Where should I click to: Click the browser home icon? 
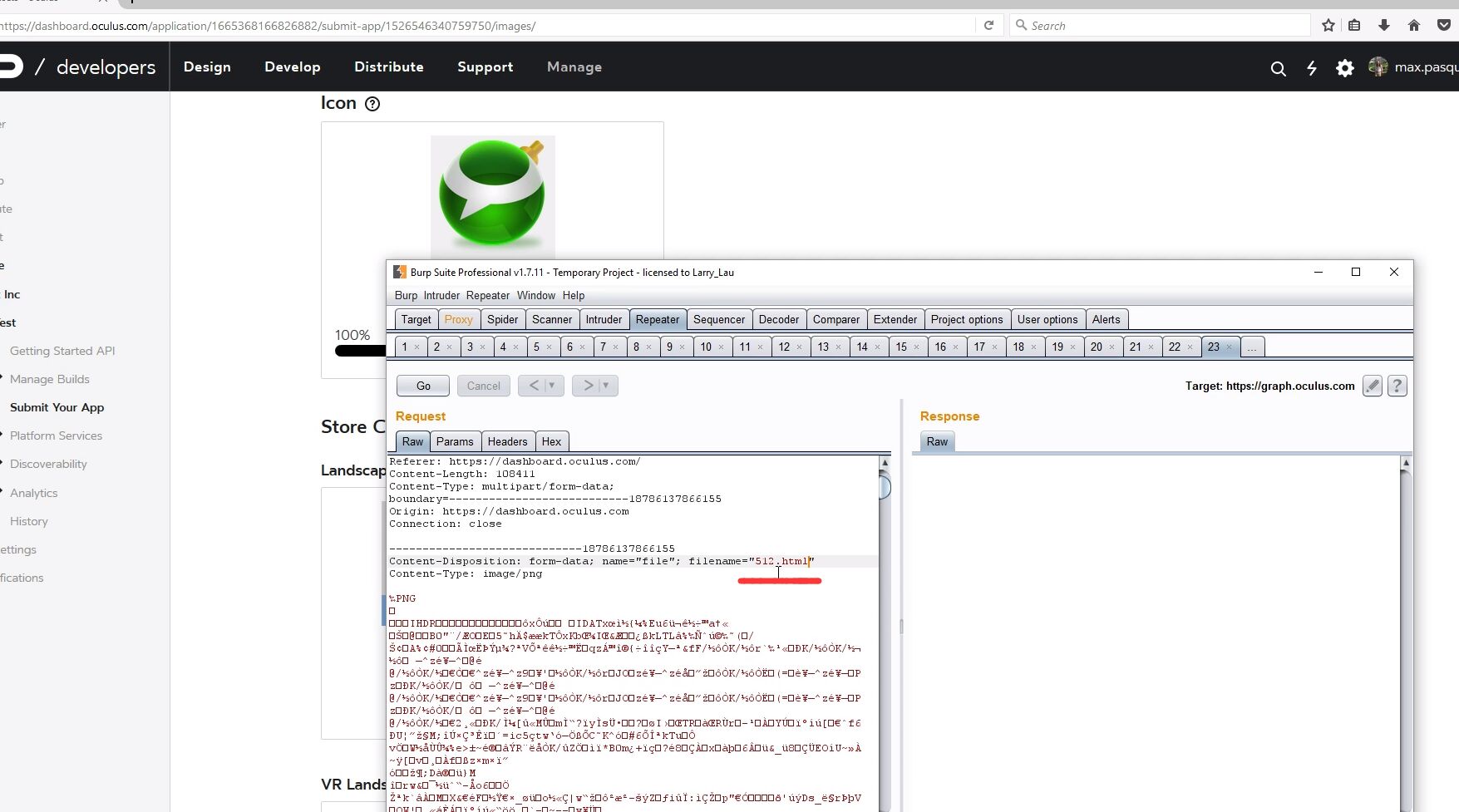tap(1414, 26)
